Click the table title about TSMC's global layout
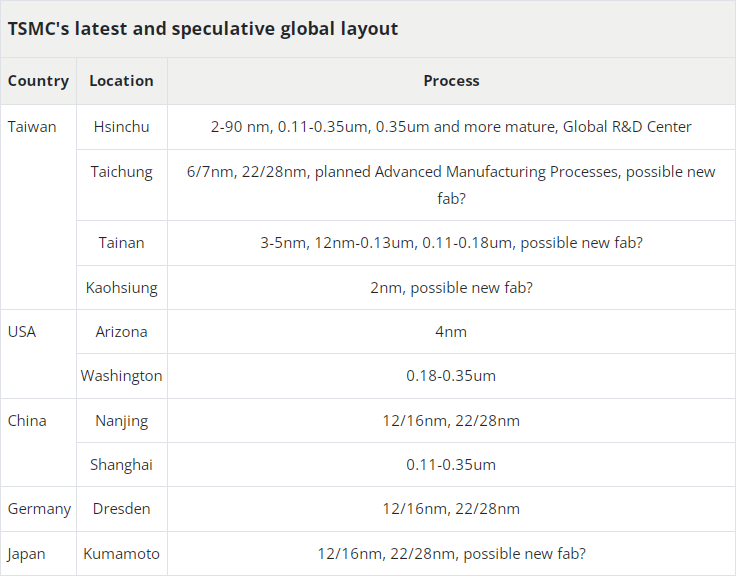Screen dimensions: 736x576 tap(203, 29)
